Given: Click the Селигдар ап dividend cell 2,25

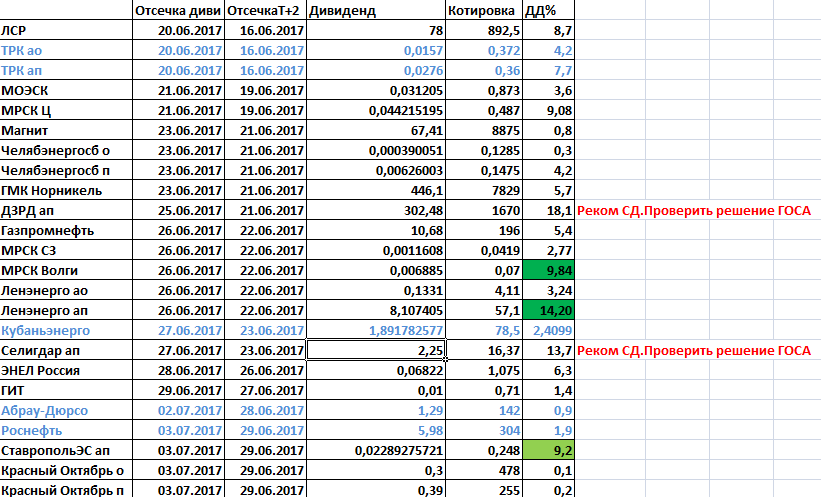Looking at the screenshot, I should (376, 350).
